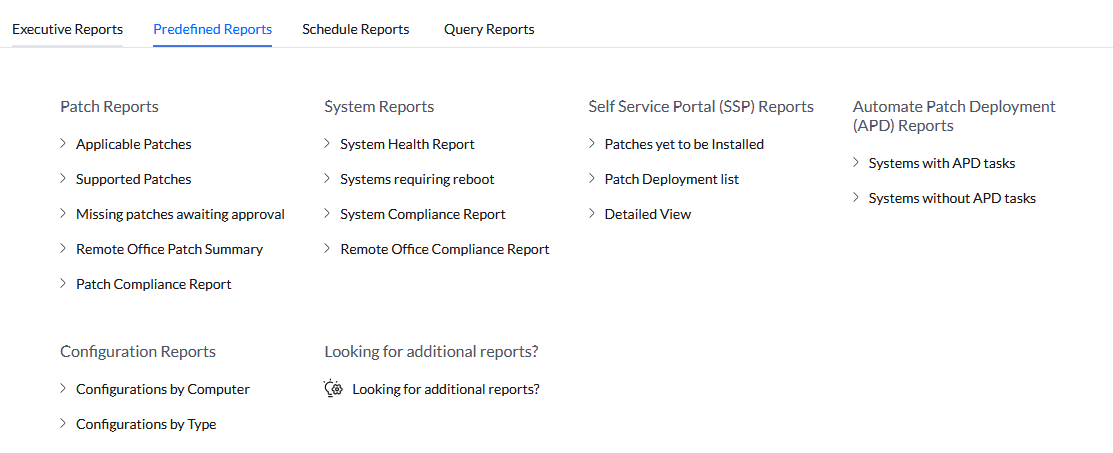This screenshot has height=453, width=1113.
Task: Open System Compliance Report
Action: tap(423, 214)
